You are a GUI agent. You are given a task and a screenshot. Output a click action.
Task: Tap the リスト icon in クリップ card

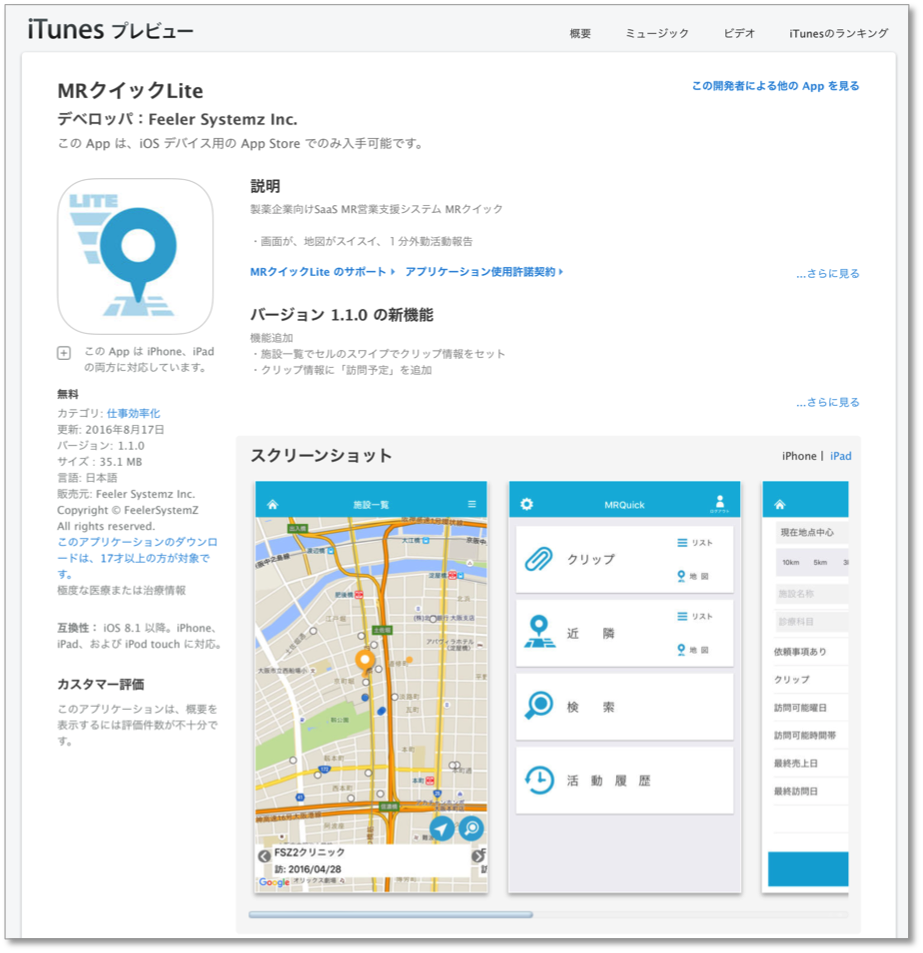point(682,543)
